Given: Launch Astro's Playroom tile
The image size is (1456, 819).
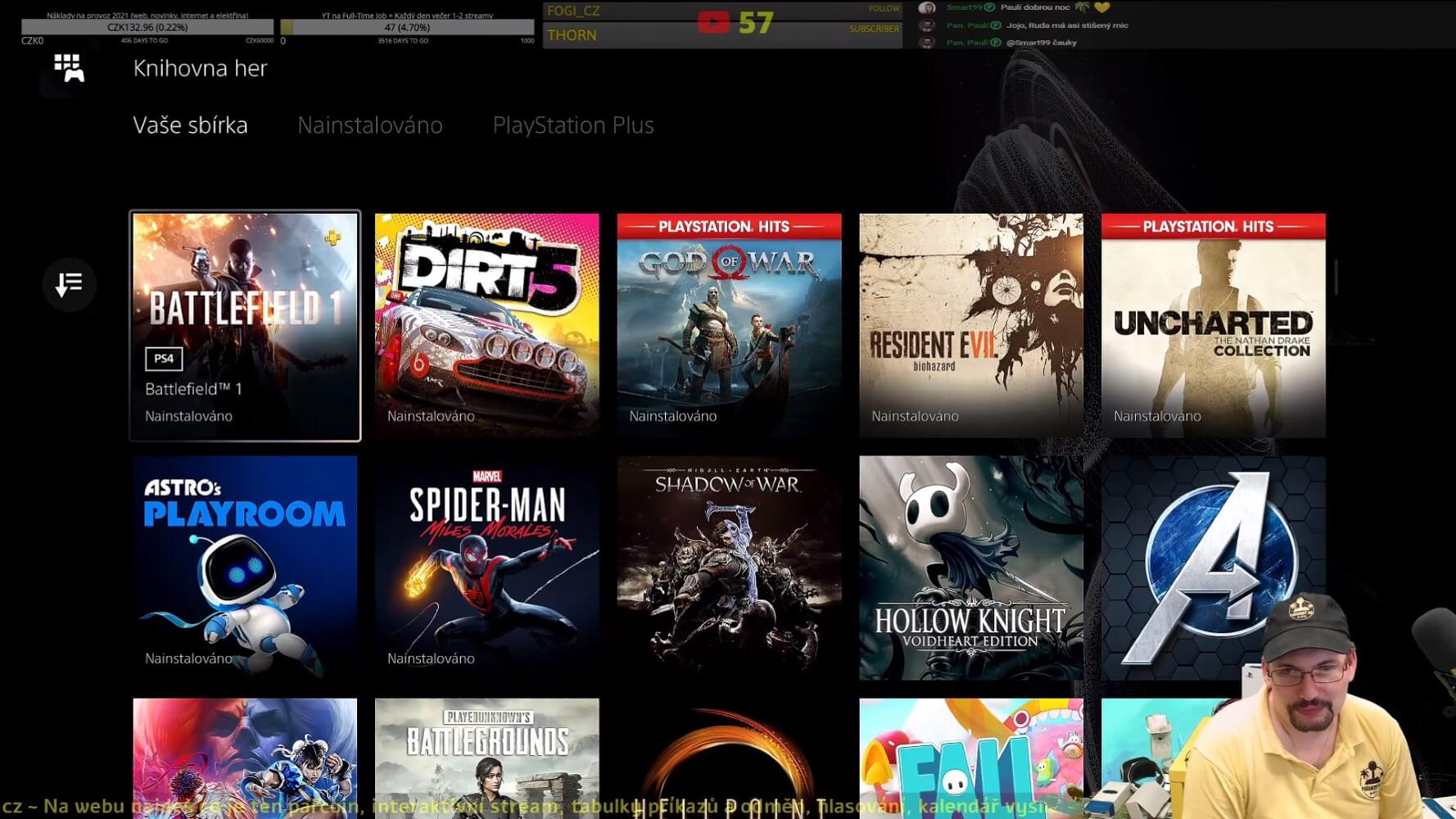Looking at the screenshot, I should pos(245,568).
